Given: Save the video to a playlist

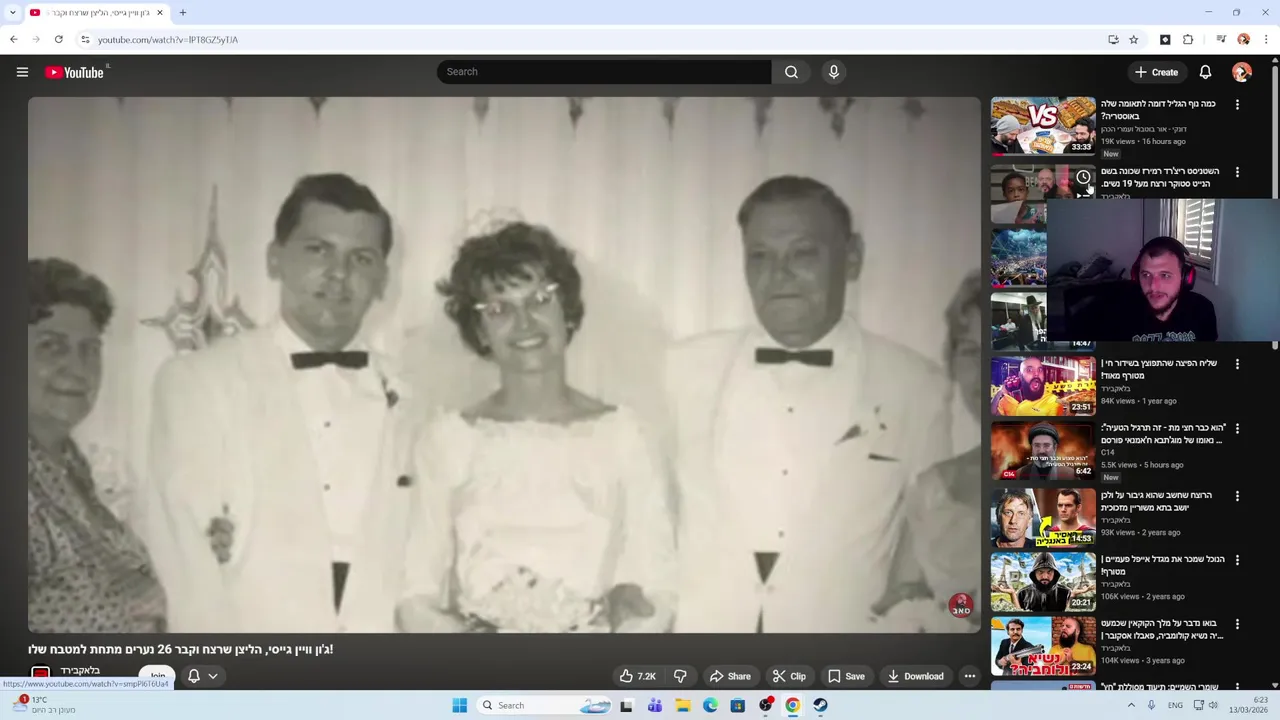Looking at the screenshot, I should pyautogui.click(x=845, y=676).
